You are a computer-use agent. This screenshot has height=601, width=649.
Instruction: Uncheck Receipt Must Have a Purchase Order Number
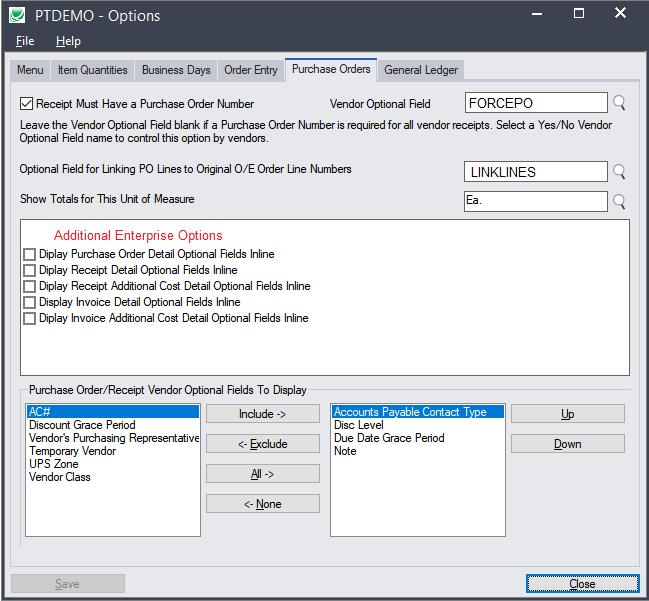(x=27, y=103)
